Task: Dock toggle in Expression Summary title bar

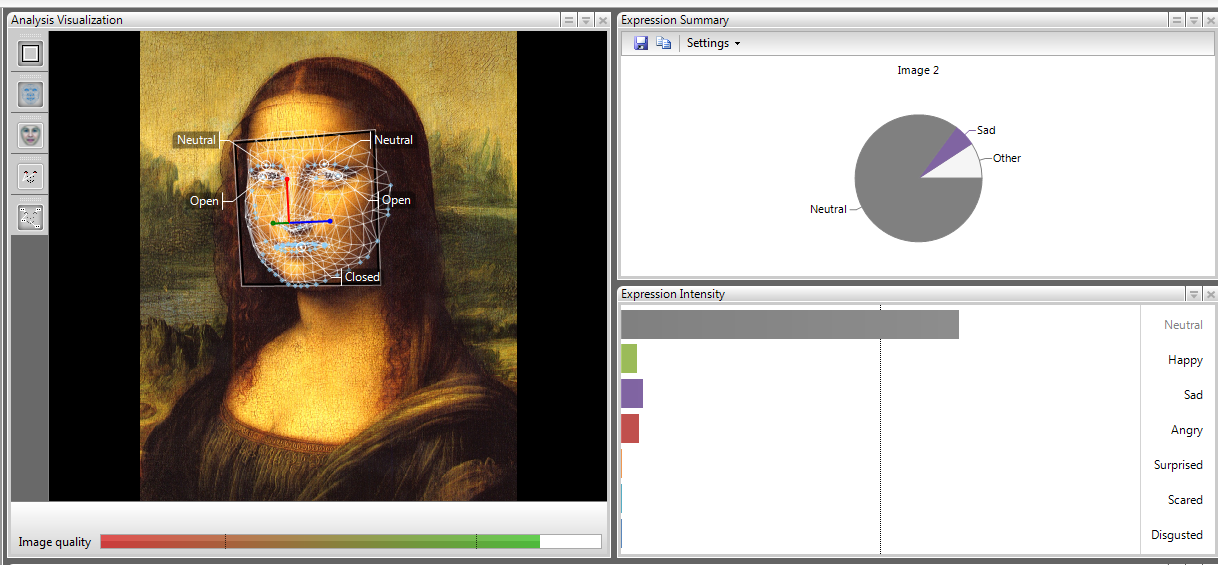Action: pos(1177,20)
